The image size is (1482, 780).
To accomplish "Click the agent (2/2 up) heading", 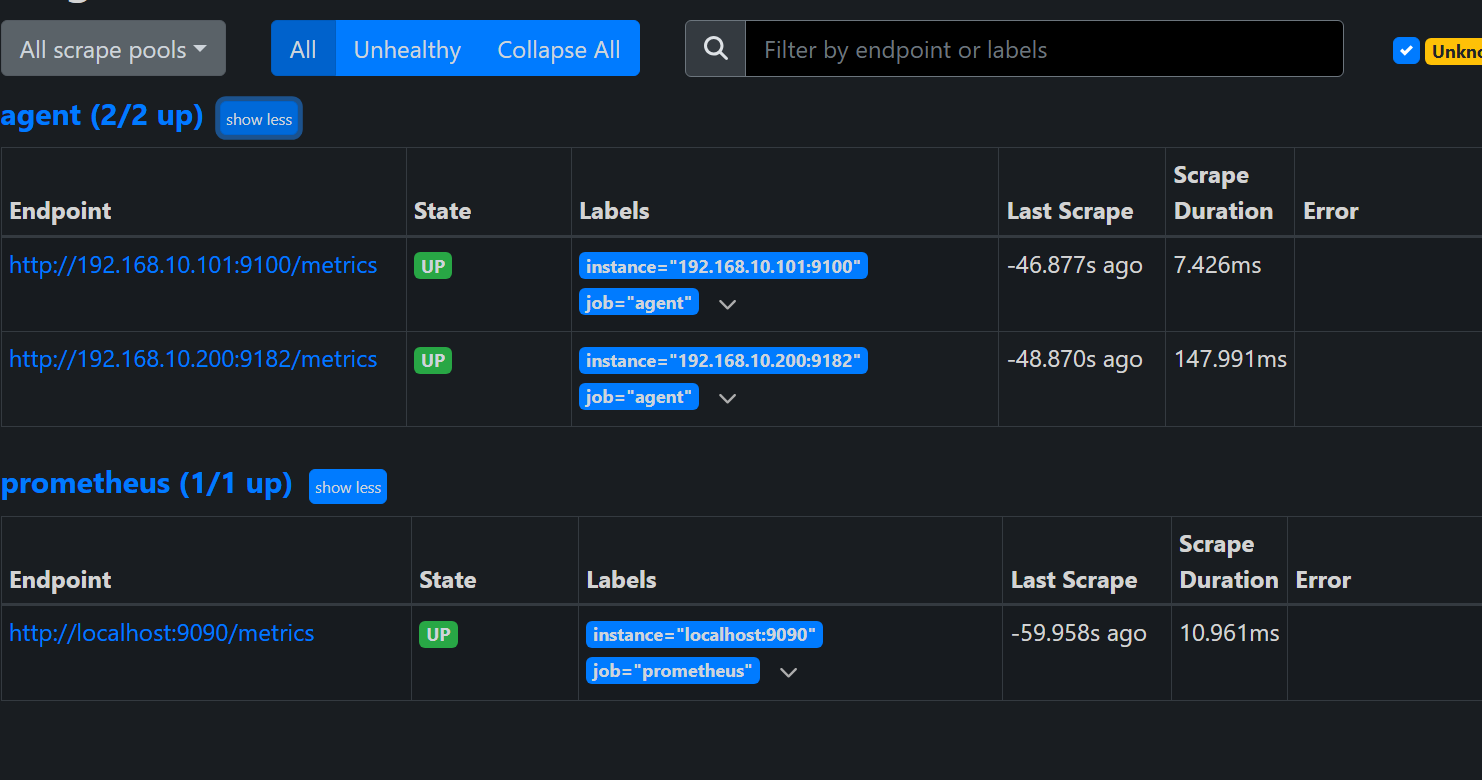I will [102, 116].
